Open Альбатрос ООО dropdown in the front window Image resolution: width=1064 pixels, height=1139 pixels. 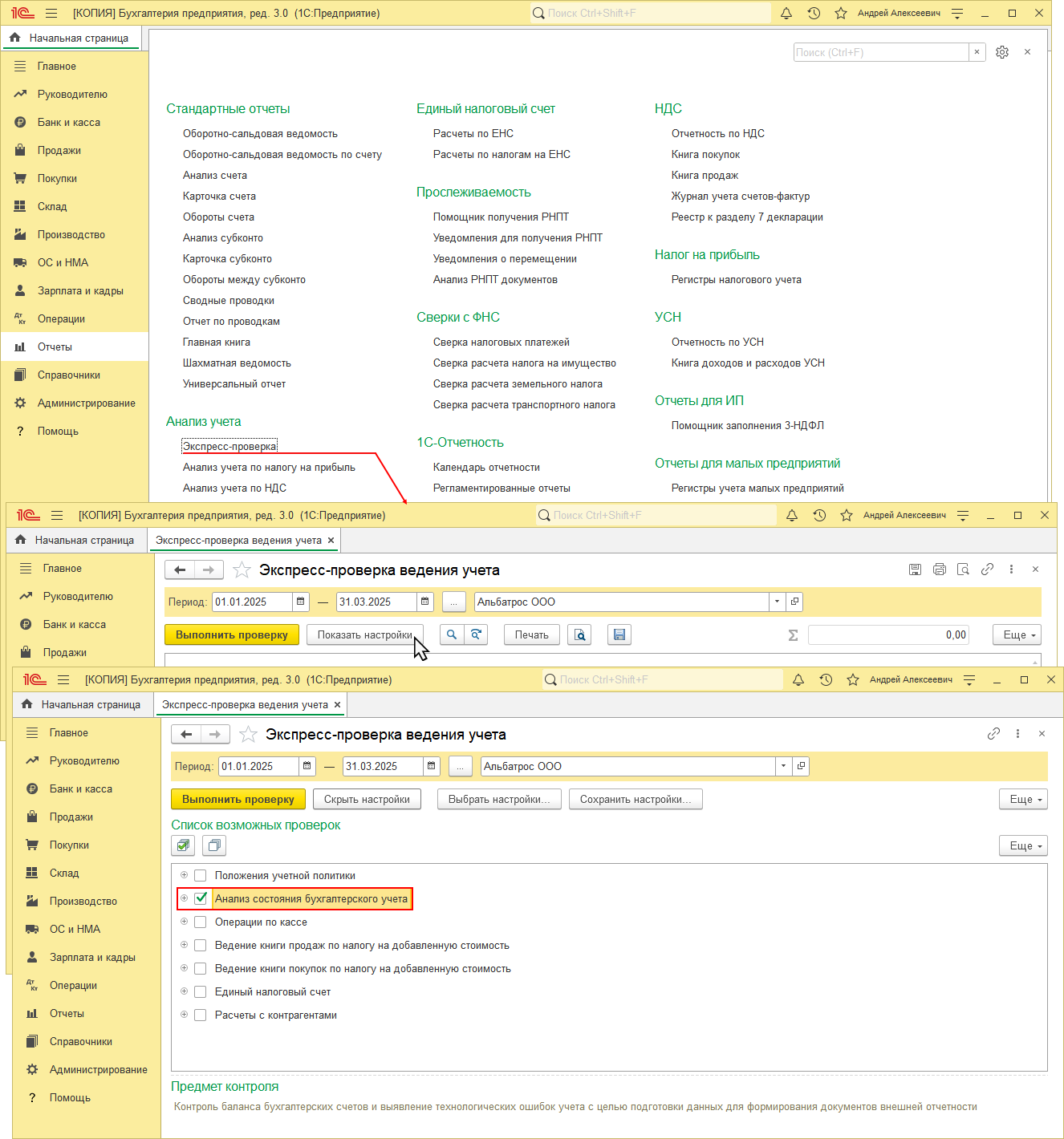tap(783, 766)
